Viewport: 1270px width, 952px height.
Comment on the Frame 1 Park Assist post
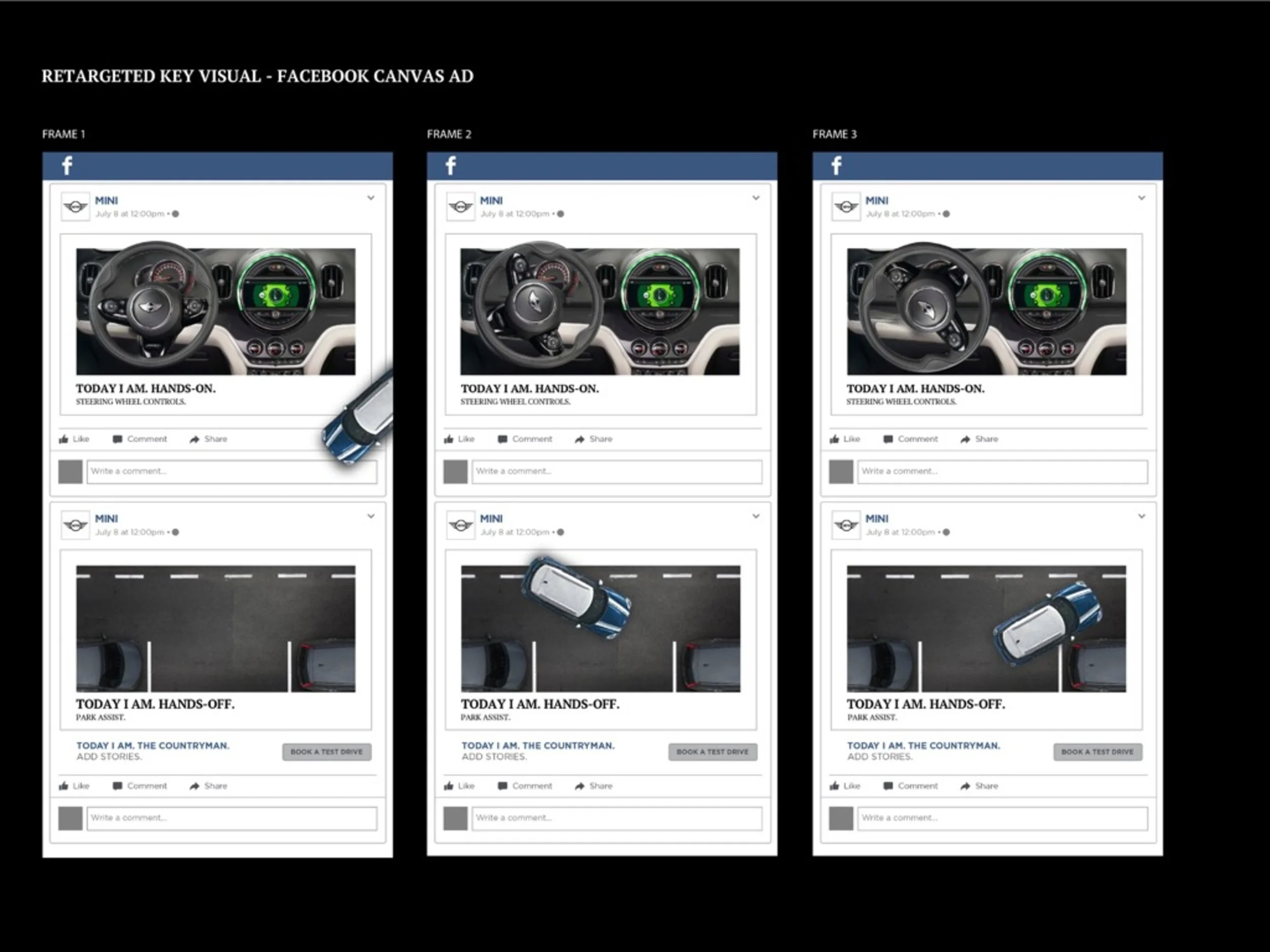[140, 786]
